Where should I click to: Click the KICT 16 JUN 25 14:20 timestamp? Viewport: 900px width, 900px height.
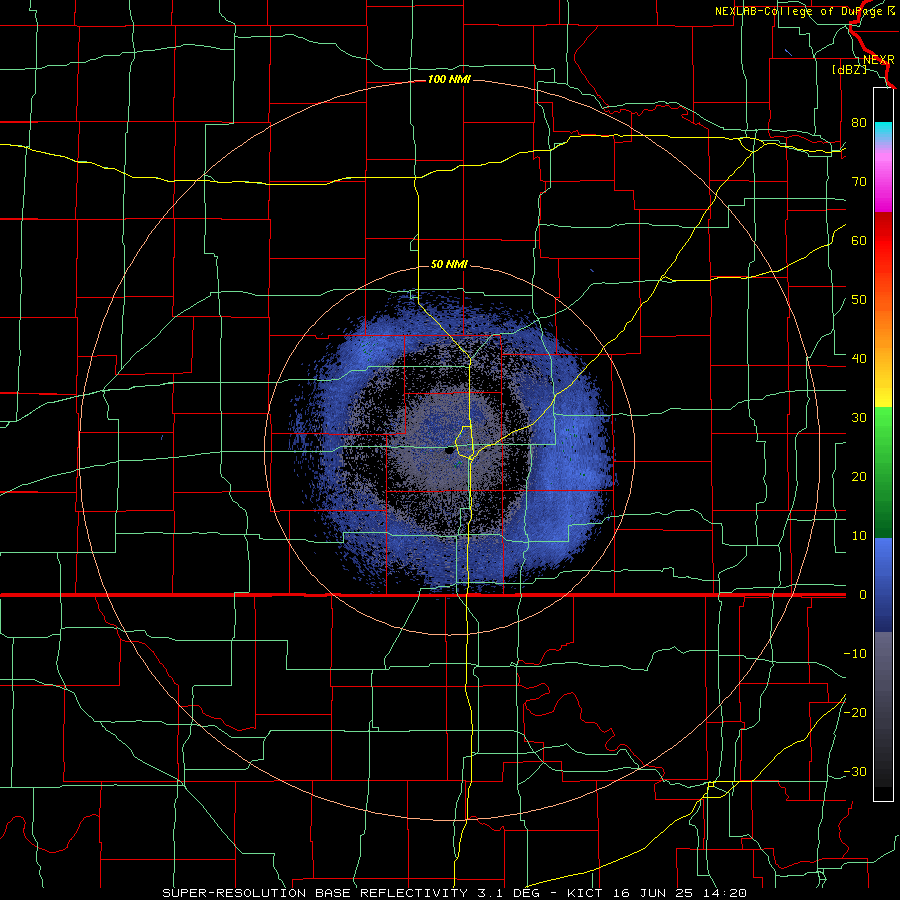click(657, 893)
